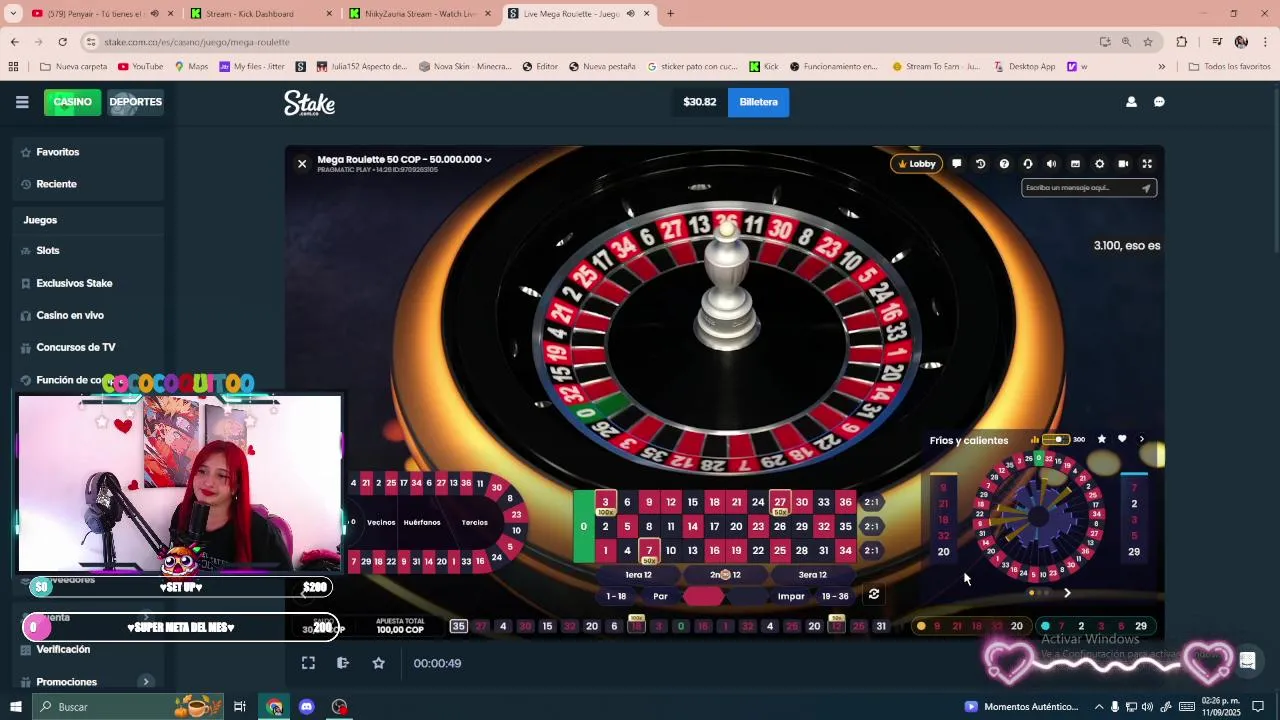Open Reciente in sidebar
1280x720 pixels.
pos(56,184)
